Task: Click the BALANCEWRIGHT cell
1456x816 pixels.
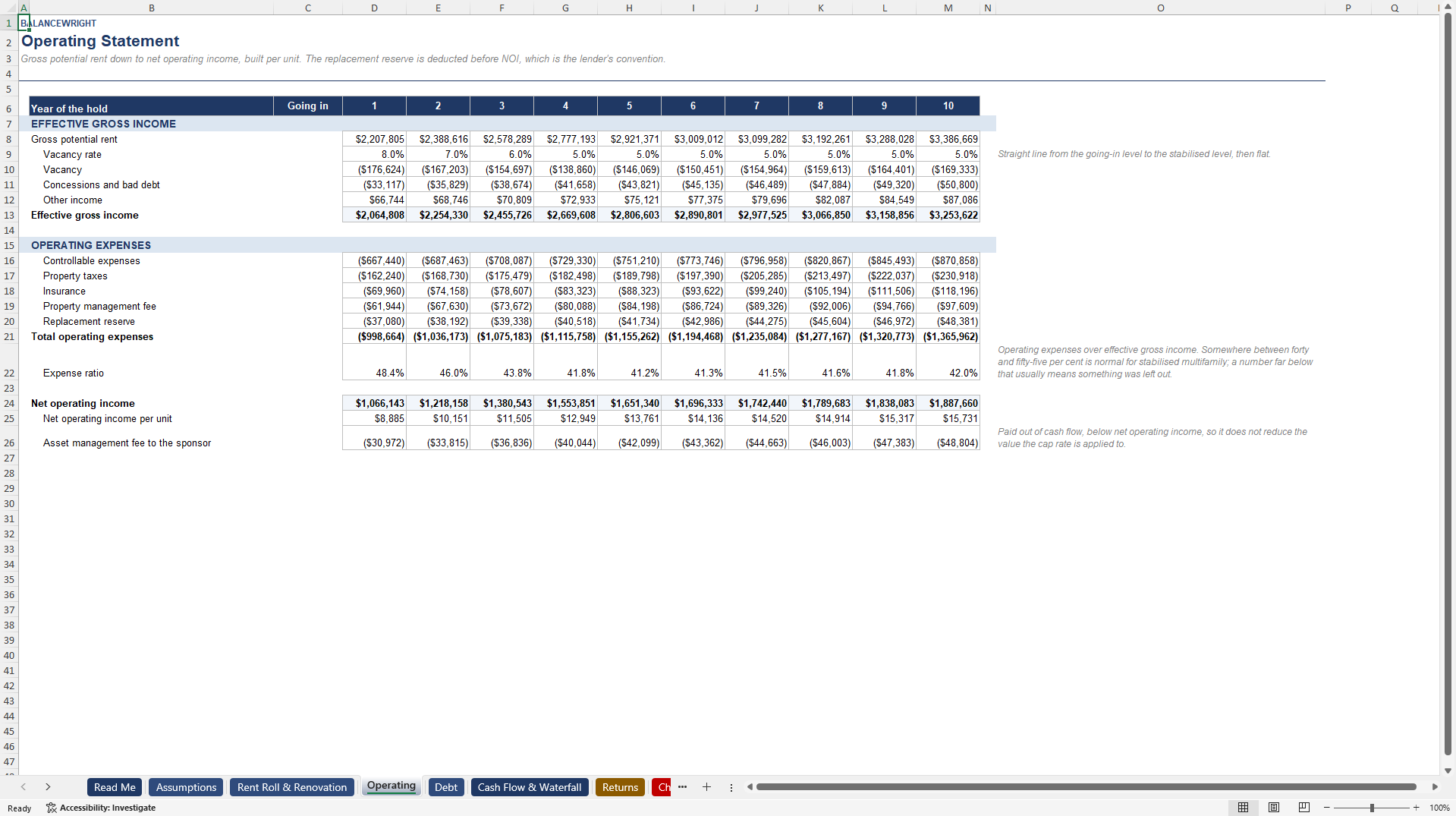Action: (58, 24)
